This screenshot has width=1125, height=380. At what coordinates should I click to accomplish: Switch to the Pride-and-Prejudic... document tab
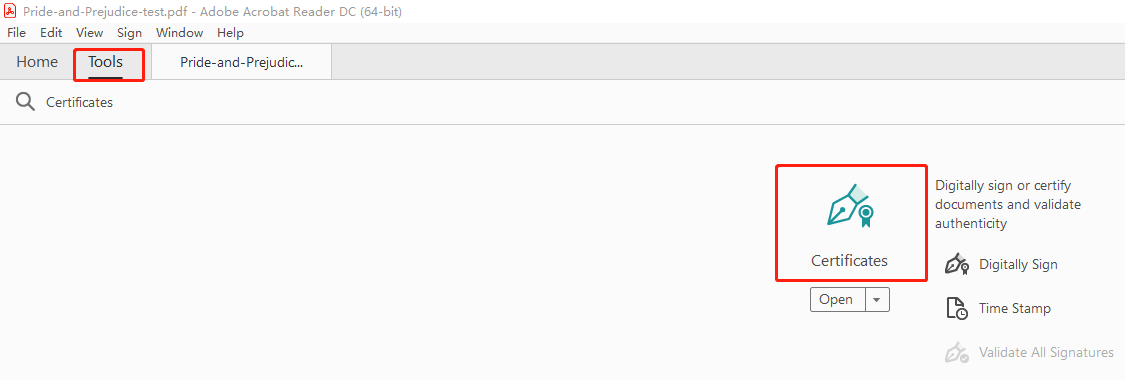(x=242, y=62)
